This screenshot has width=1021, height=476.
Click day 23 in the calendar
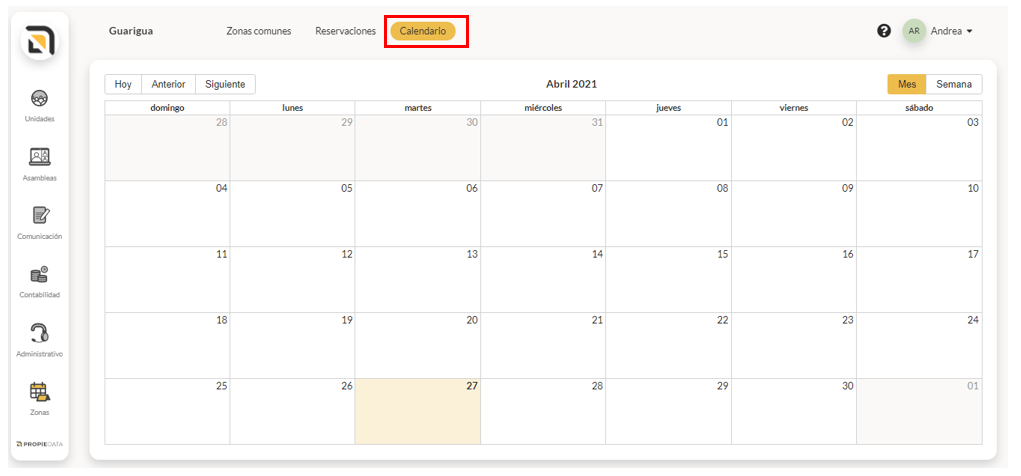(794, 345)
